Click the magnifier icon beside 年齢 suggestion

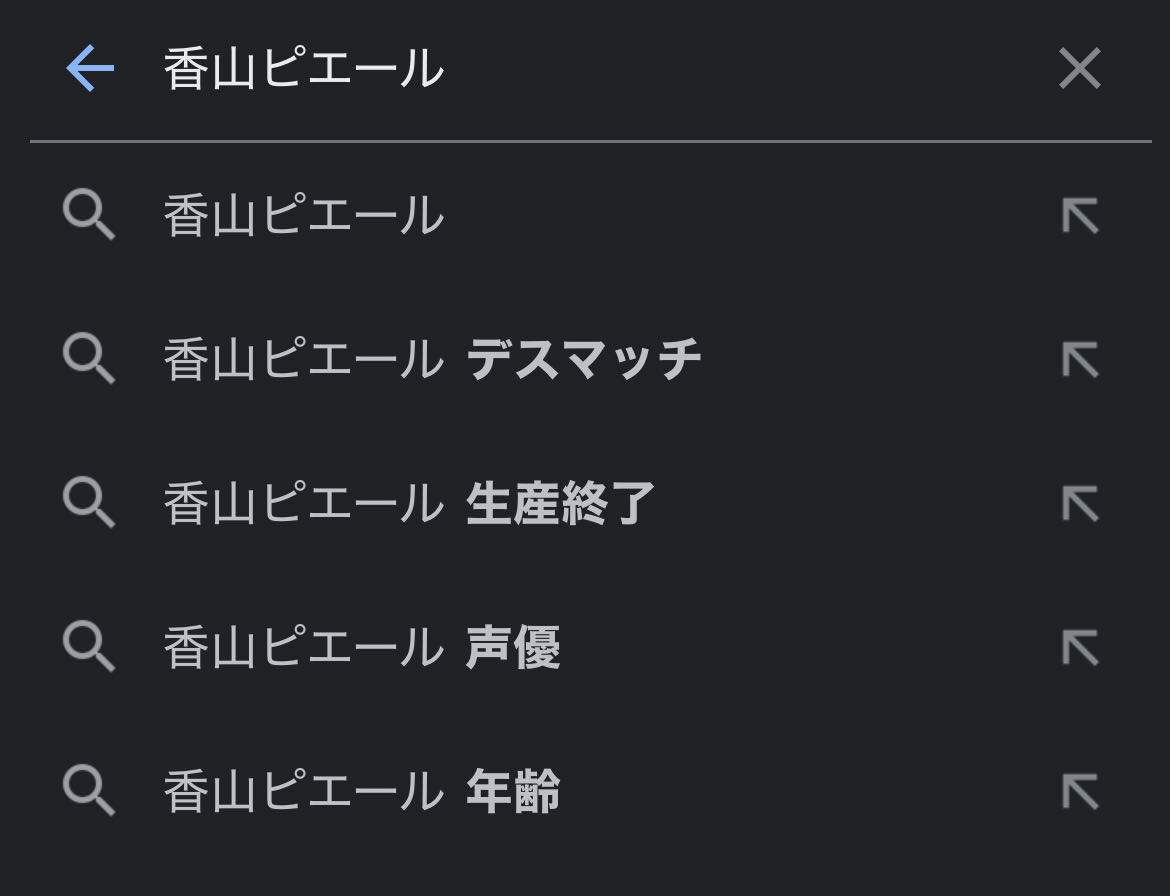click(x=89, y=792)
